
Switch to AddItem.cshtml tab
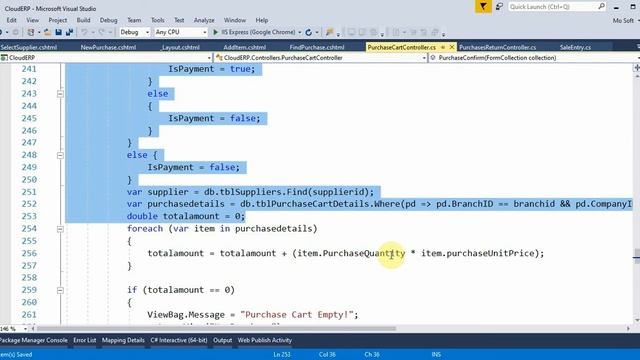click(x=244, y=47)
